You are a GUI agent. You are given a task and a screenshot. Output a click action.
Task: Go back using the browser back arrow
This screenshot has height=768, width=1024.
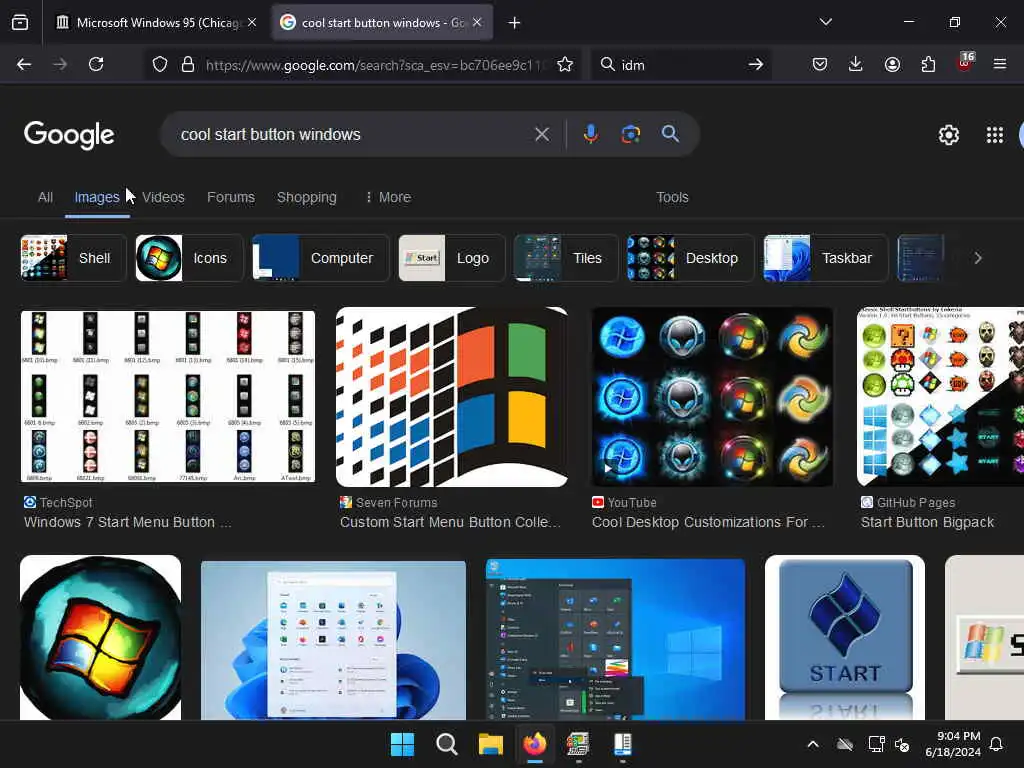pos(24,64)
